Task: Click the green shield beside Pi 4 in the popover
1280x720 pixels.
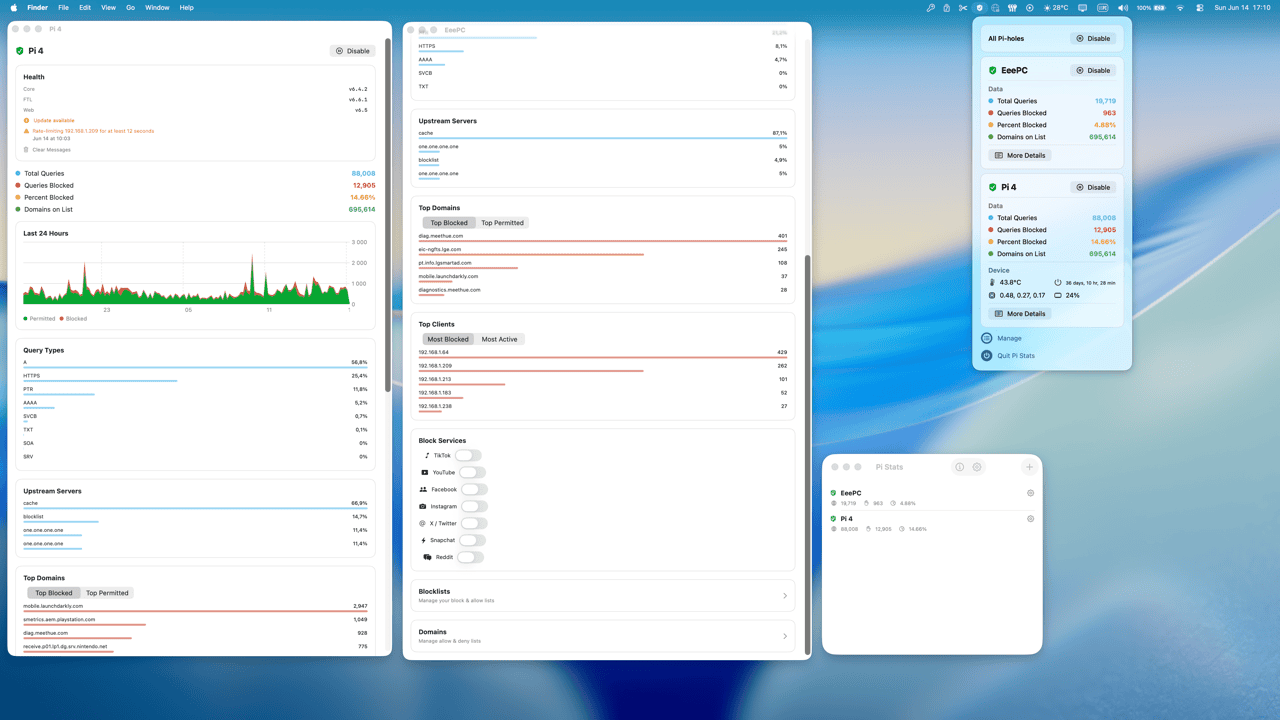Action: [x=992, y=187]
